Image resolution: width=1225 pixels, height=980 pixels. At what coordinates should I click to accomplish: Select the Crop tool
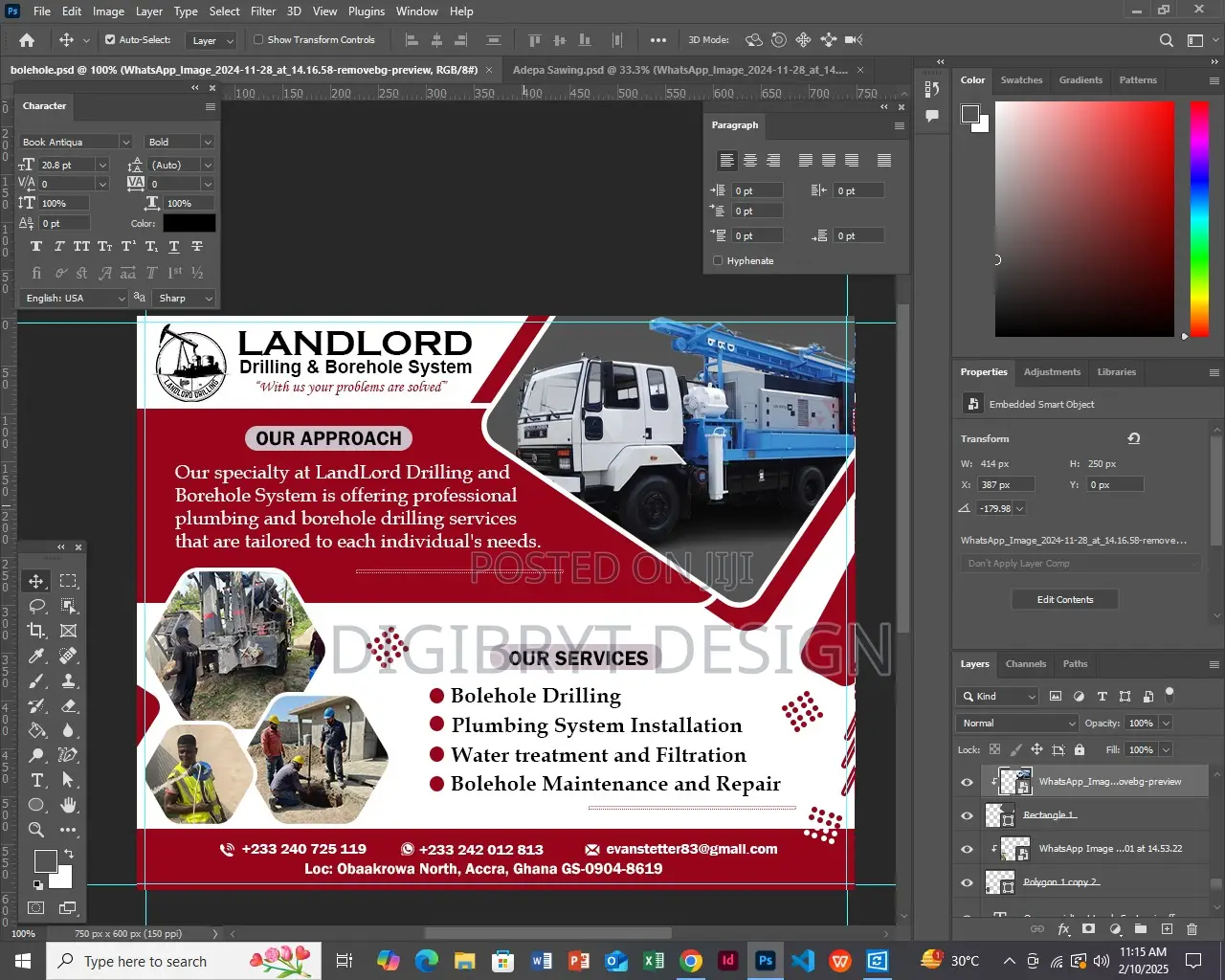pyautogui.click(x=36, y=631)
